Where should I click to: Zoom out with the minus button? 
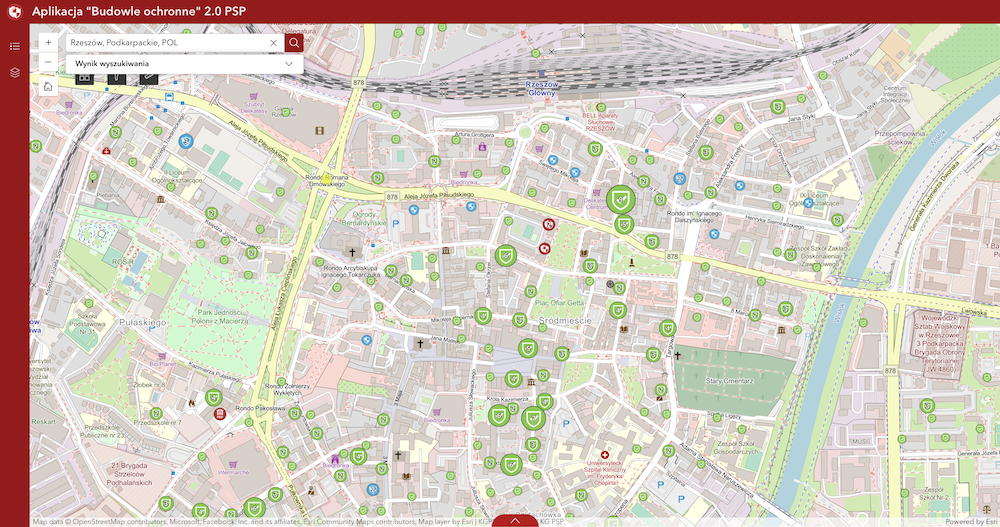click(x=48, y=63)
